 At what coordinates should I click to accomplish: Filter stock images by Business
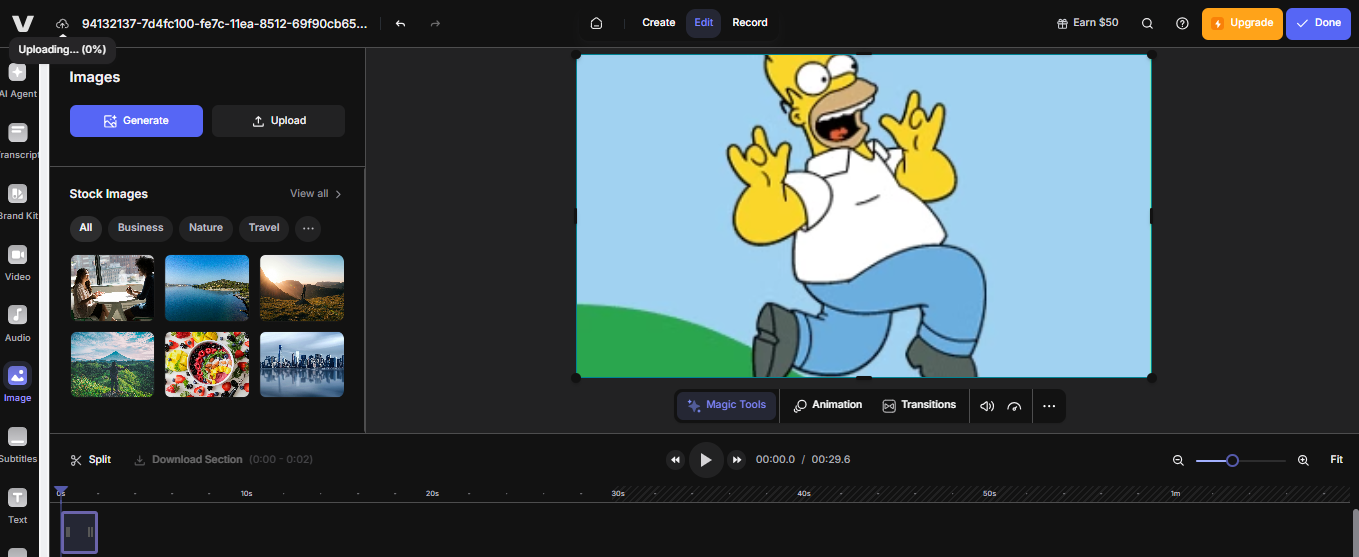(140, 228)
